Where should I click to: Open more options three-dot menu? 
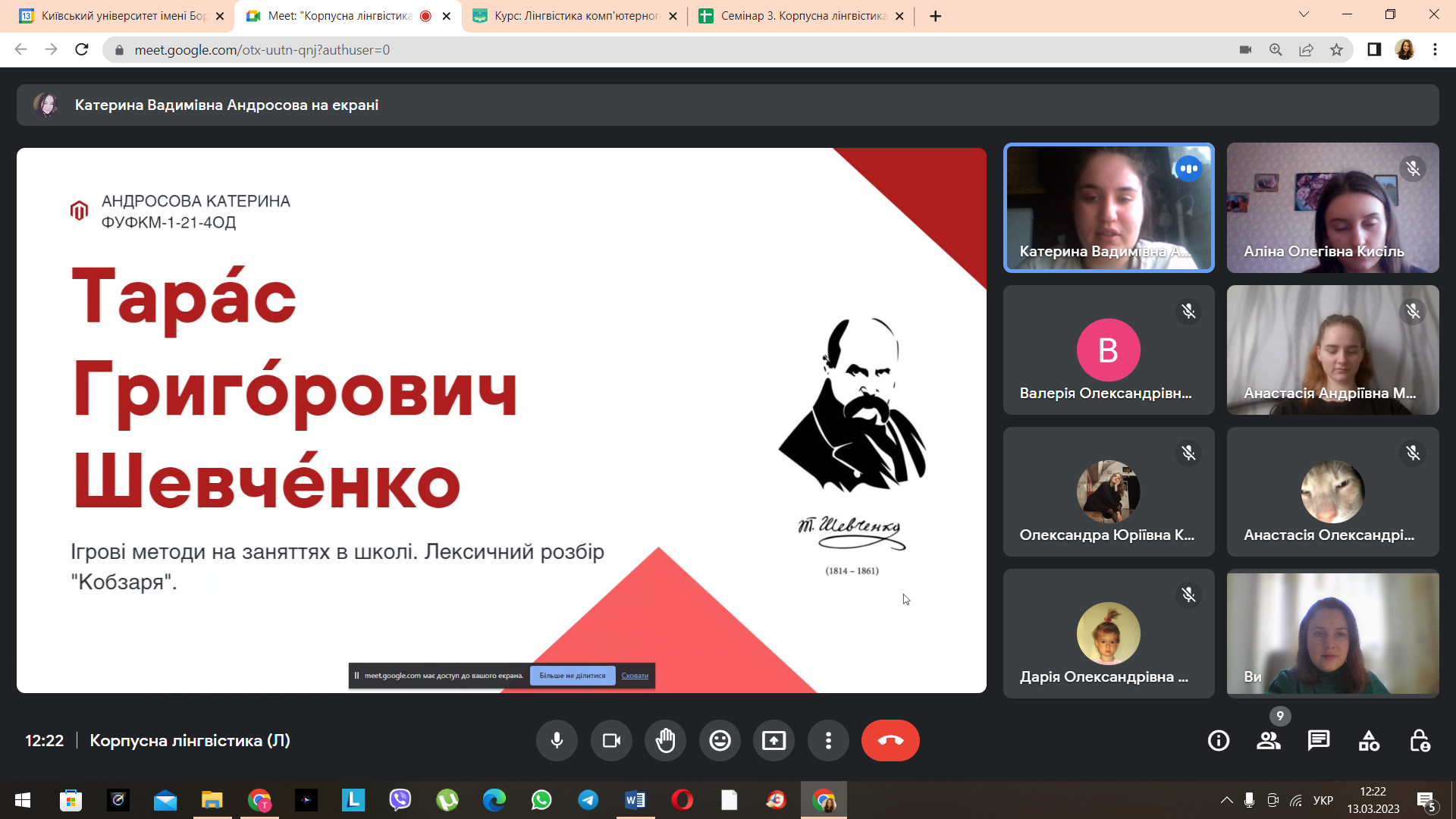(828, 740)
